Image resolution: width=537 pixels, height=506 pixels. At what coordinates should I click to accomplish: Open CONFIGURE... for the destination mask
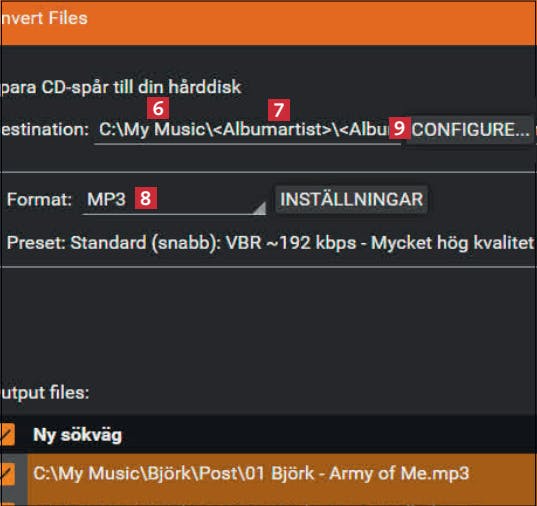pyautogui.click(x=470, y=129)
